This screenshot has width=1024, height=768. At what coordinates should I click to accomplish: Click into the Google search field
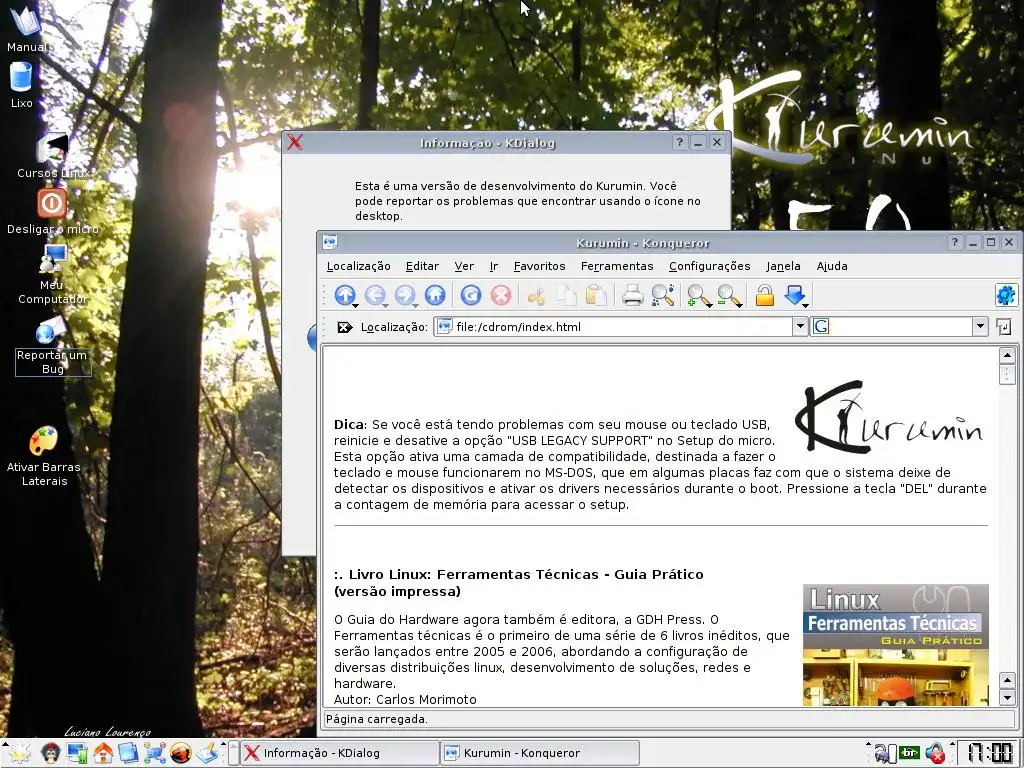891,327
